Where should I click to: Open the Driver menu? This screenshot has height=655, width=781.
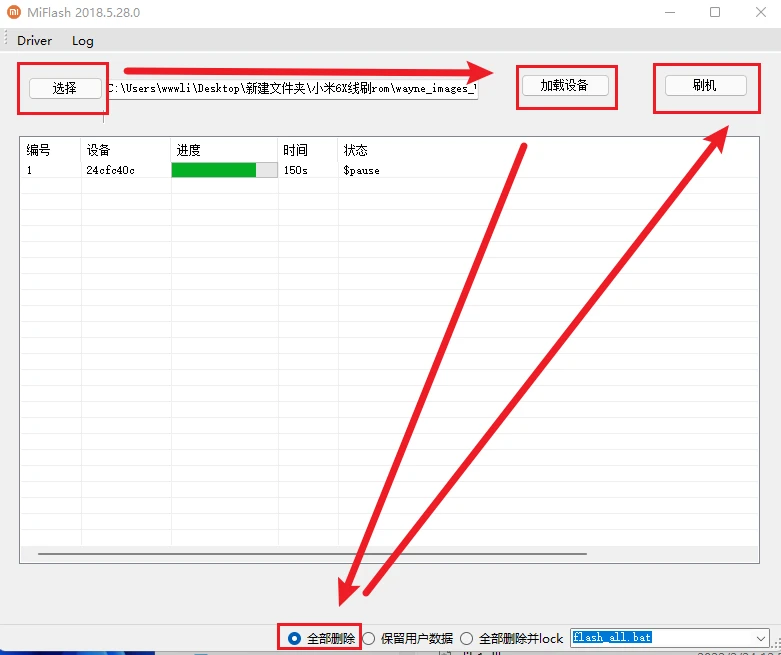click(34, 41)
